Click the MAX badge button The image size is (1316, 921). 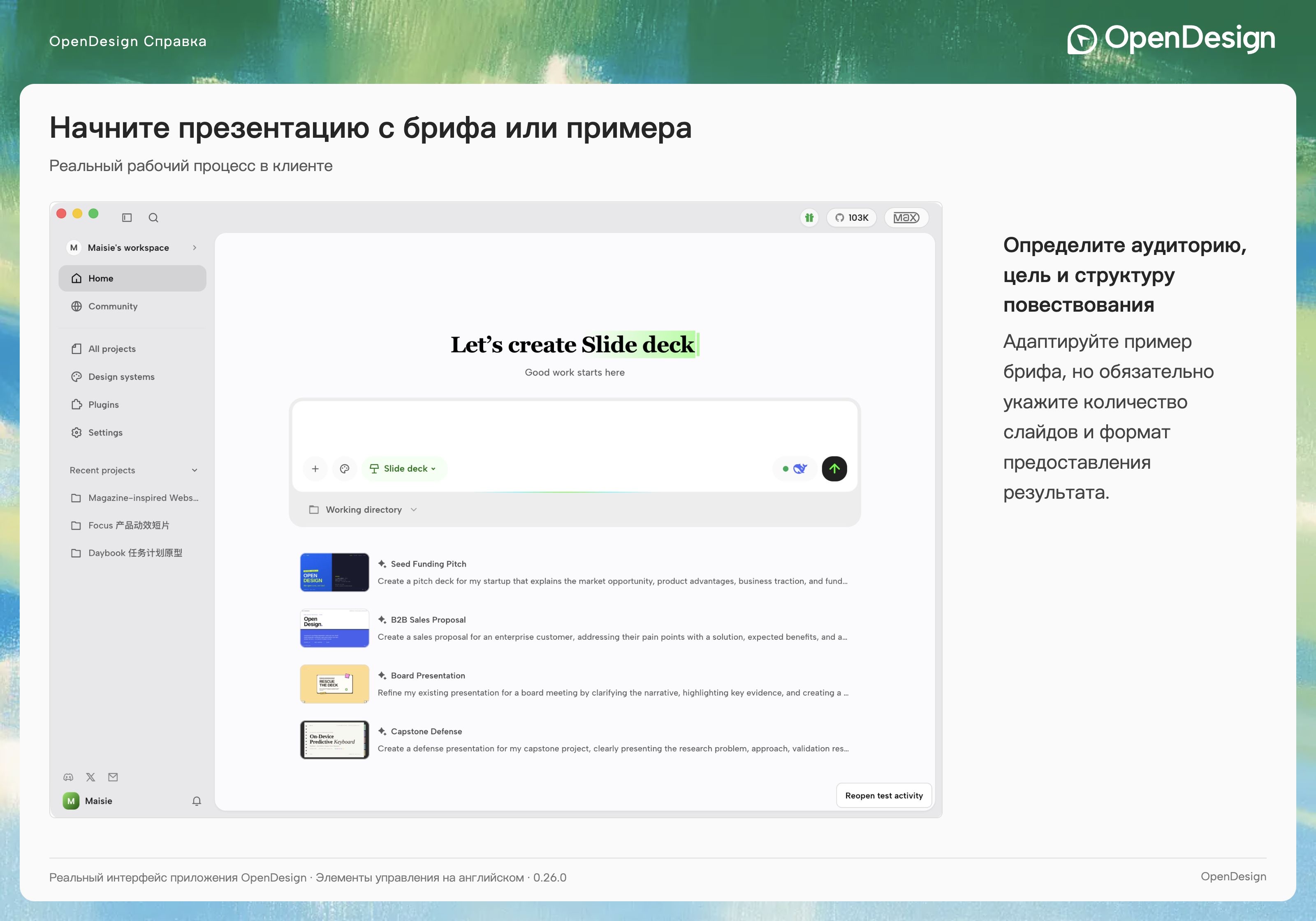[x=906, y=218]
